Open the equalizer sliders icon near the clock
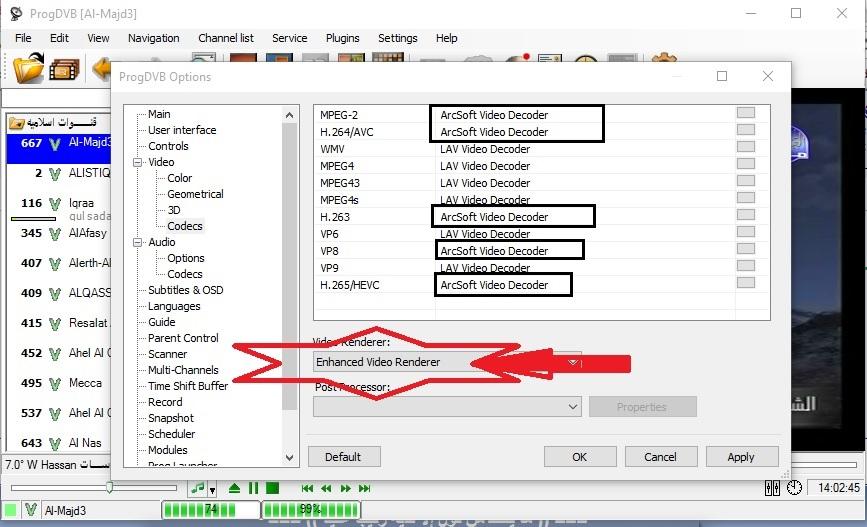The height and width of the screenshot is (527, 867). pos(772,488)
